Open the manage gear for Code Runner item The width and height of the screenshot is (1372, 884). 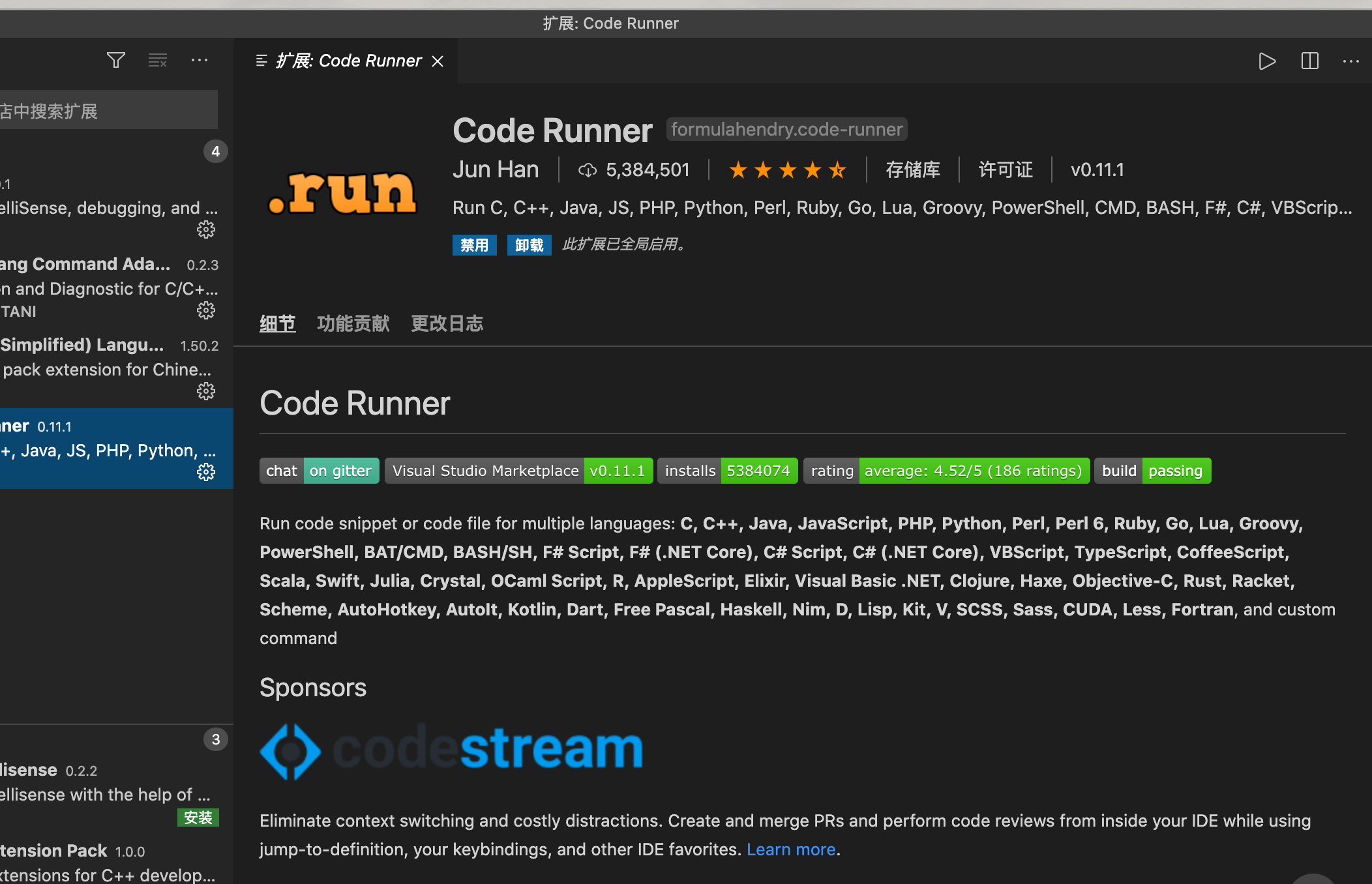(x=206, y=472)
